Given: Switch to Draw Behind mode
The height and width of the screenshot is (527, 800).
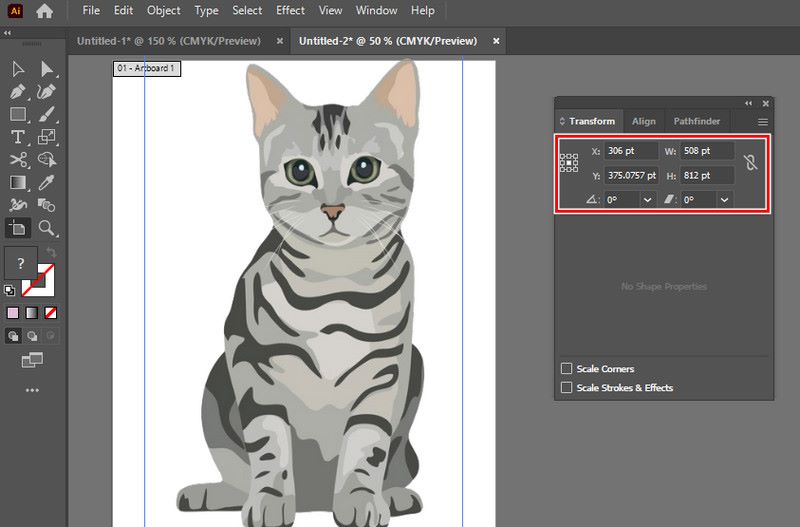Looking at the screenshot, I should tap(32, 336).
